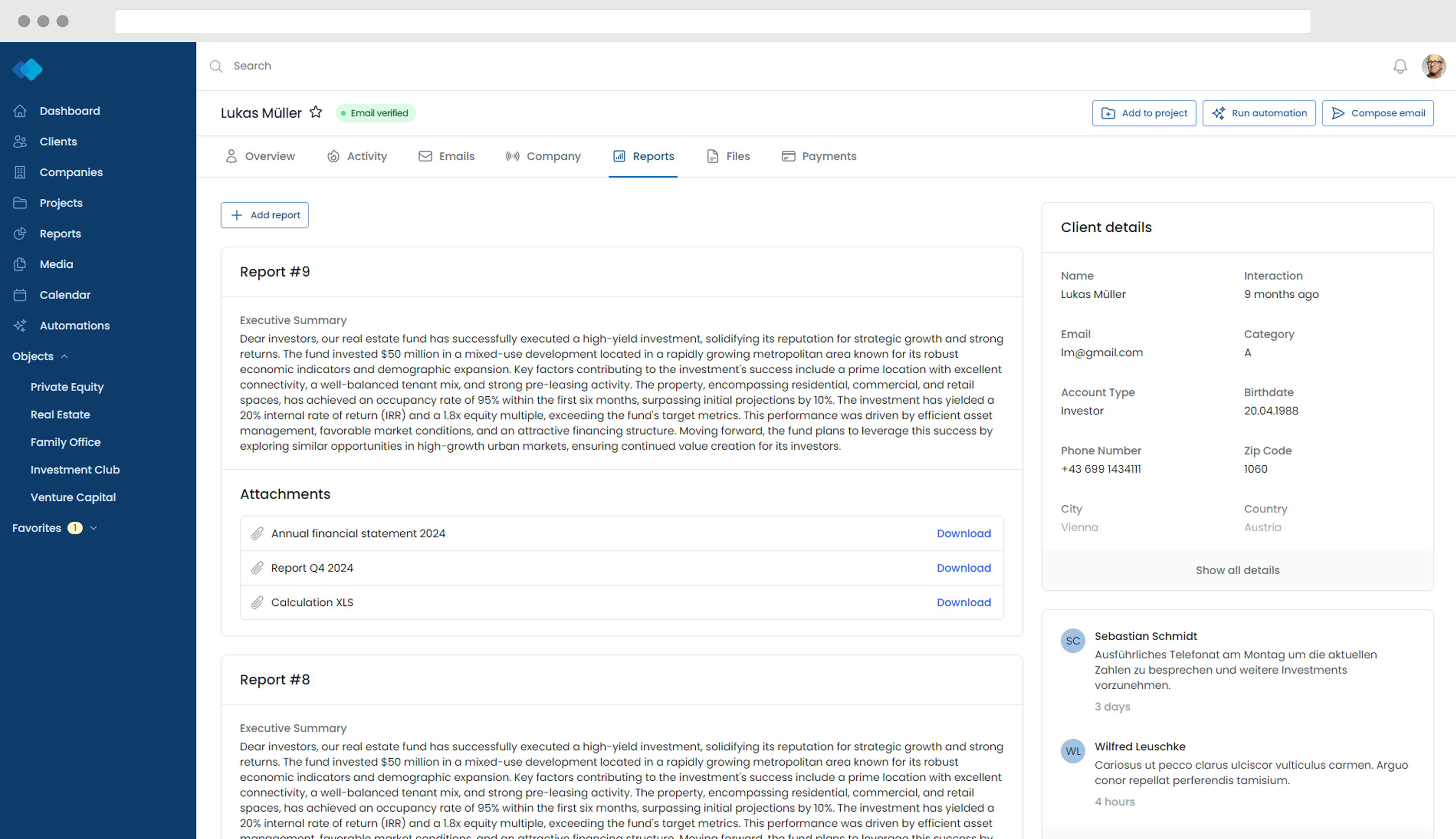Click the Report #8 heading
This screenshot has width=1456, height=839.
point(275,680)
